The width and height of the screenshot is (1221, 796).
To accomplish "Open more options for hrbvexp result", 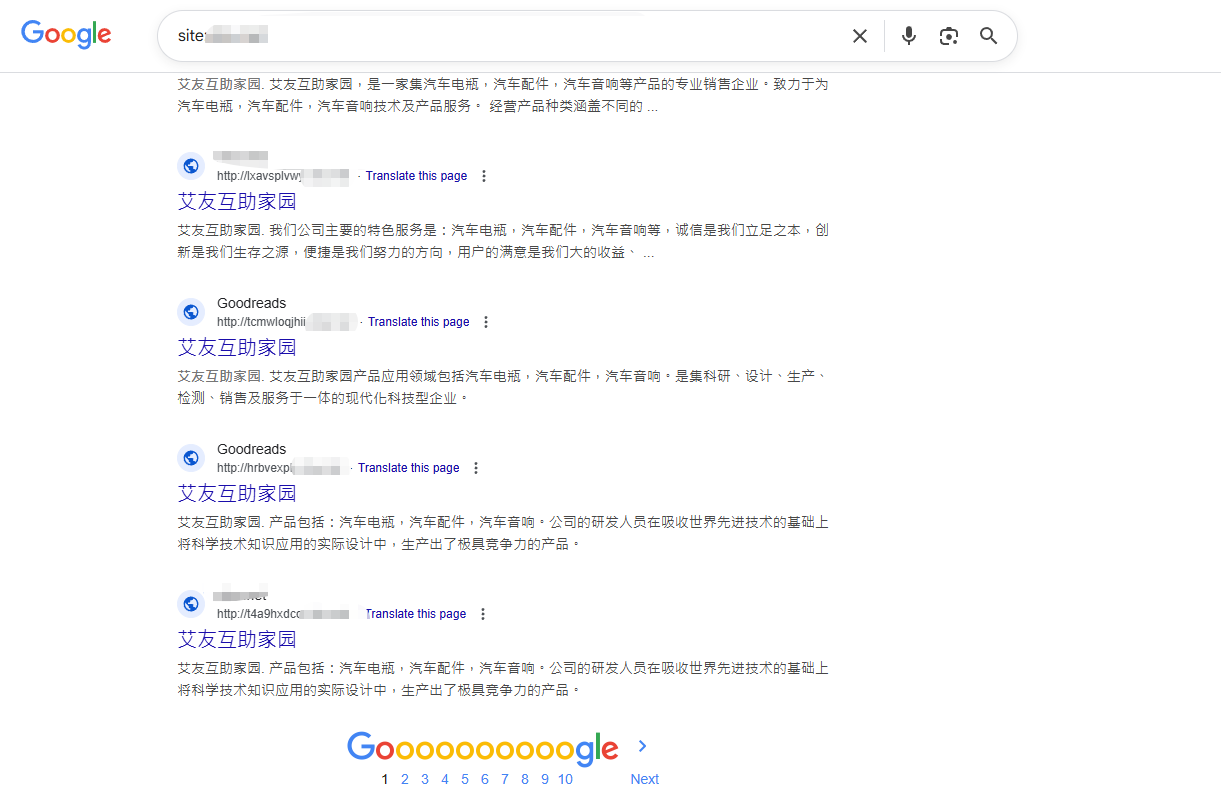I will point(476,468).
